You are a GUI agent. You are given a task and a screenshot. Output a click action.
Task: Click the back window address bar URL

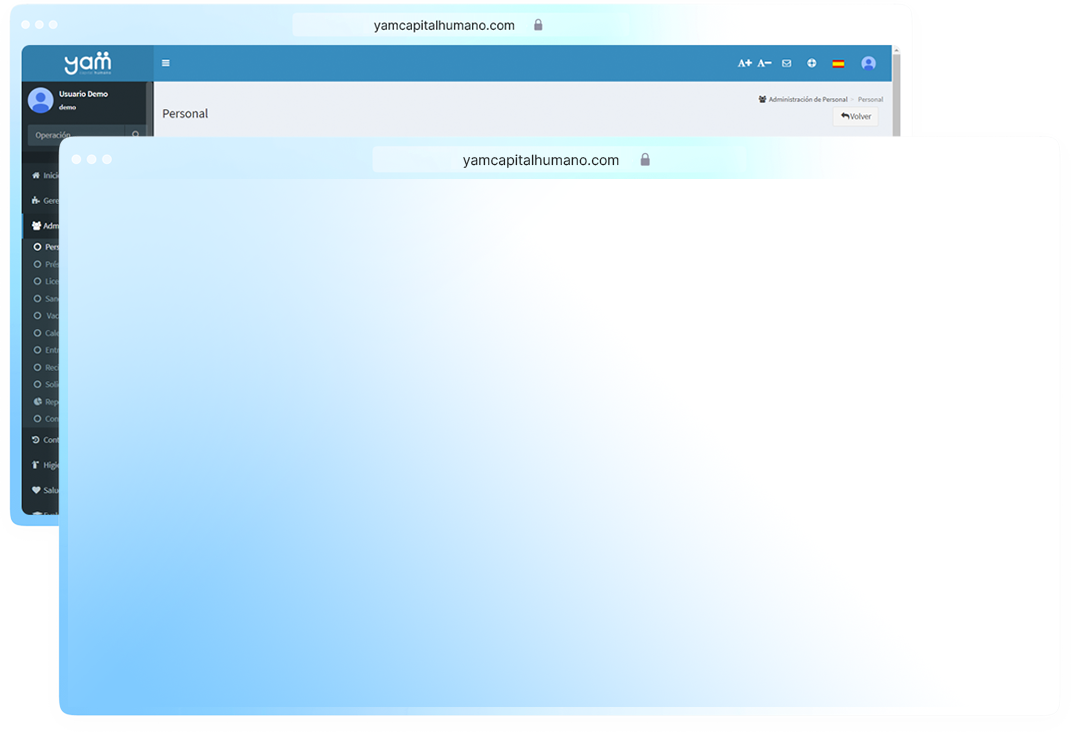click(444, 25)
